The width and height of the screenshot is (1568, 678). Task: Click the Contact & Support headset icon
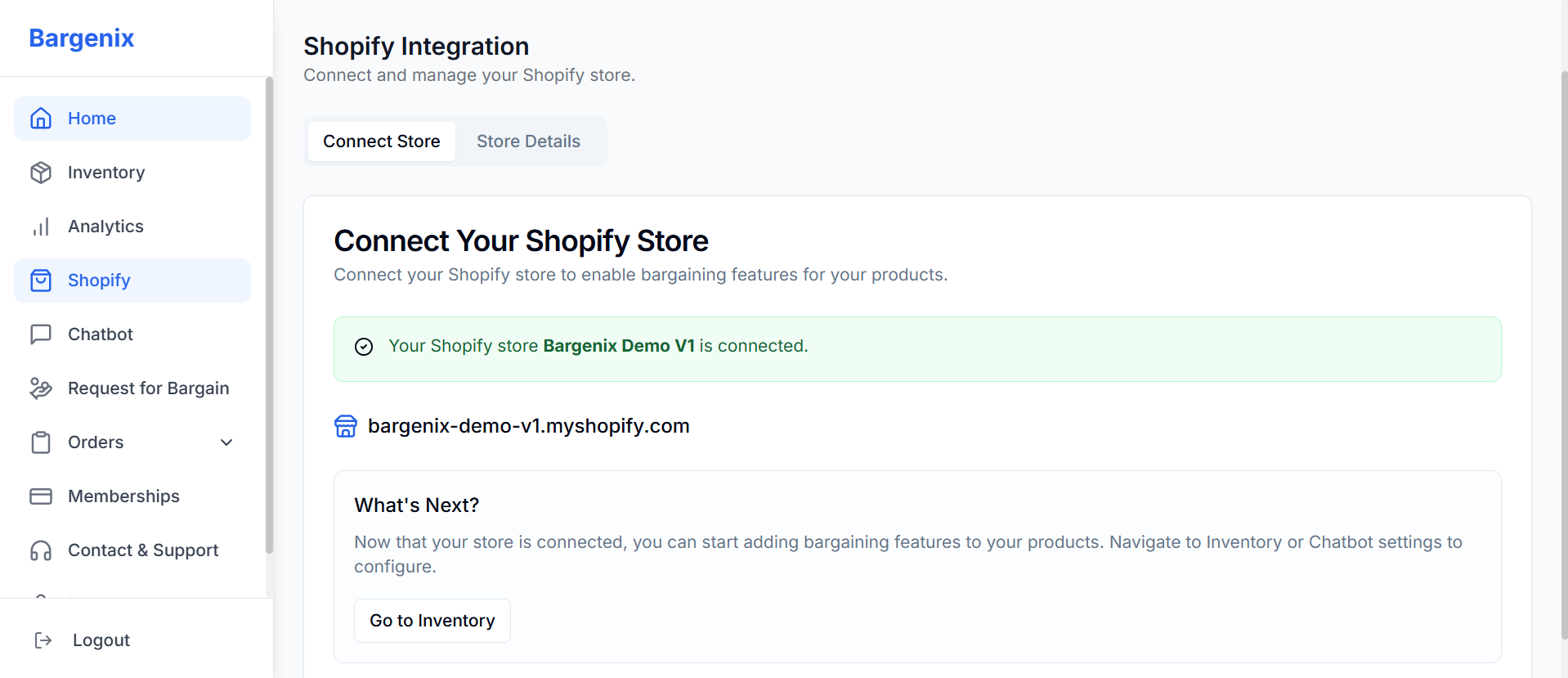41,550
